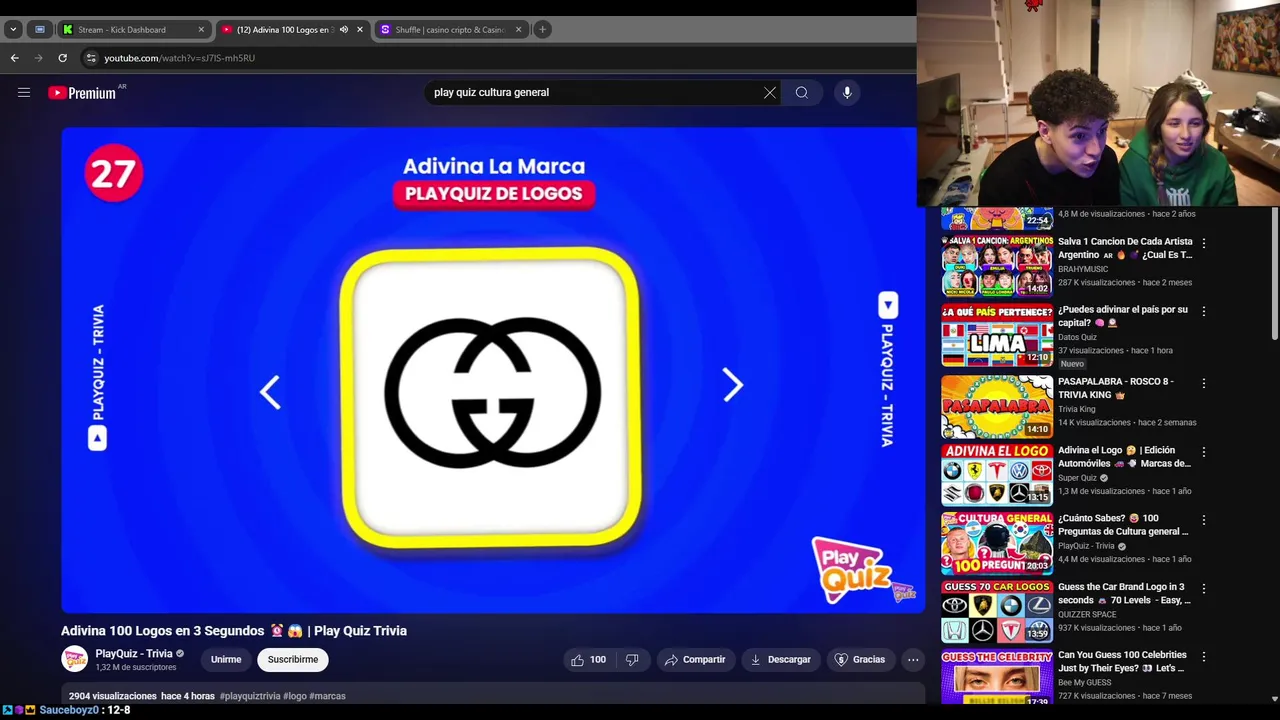Open PlayQuiz - Trivia channel avatar

point(74,659)
